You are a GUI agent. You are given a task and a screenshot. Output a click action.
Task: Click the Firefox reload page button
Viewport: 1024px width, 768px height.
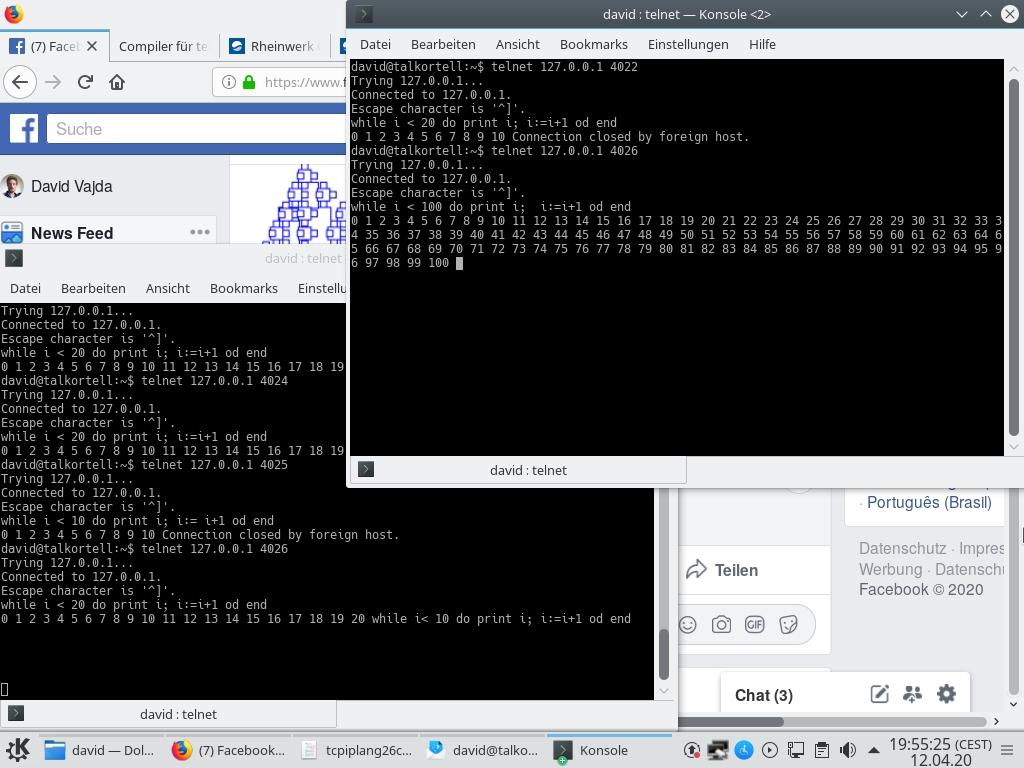(85, 82)
